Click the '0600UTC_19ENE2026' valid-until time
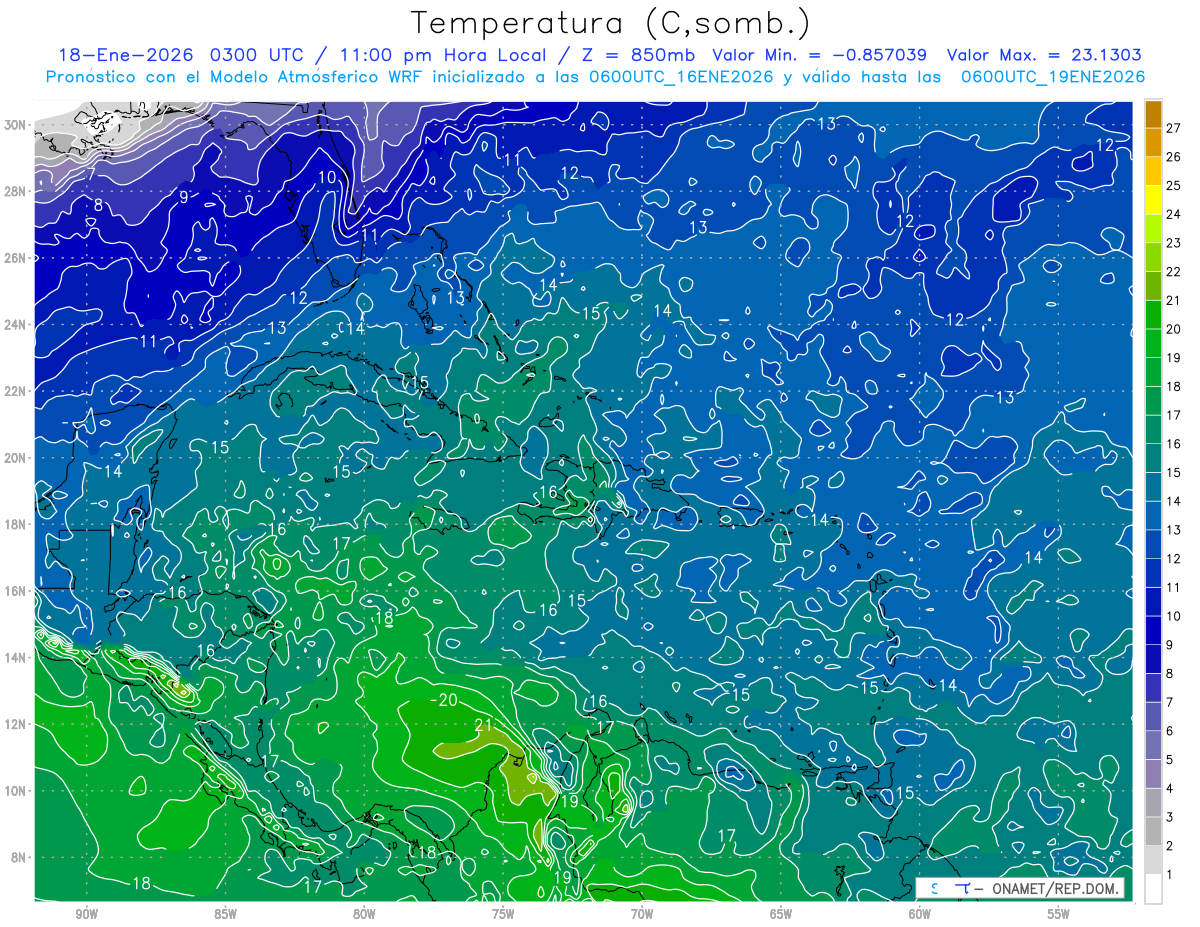The width and height of the screenshot is (1200, 927). [1053, 77]
